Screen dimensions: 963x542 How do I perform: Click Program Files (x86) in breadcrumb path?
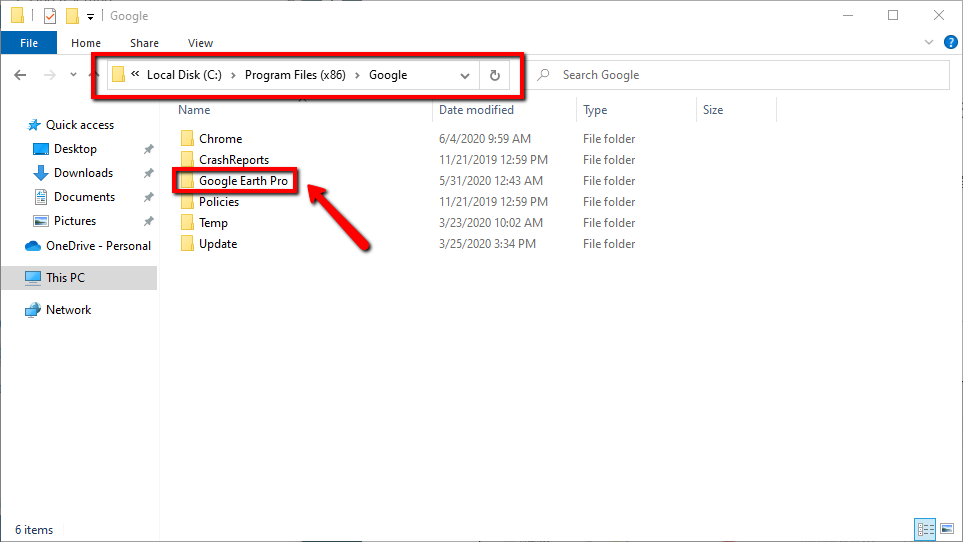pos(295,75)
